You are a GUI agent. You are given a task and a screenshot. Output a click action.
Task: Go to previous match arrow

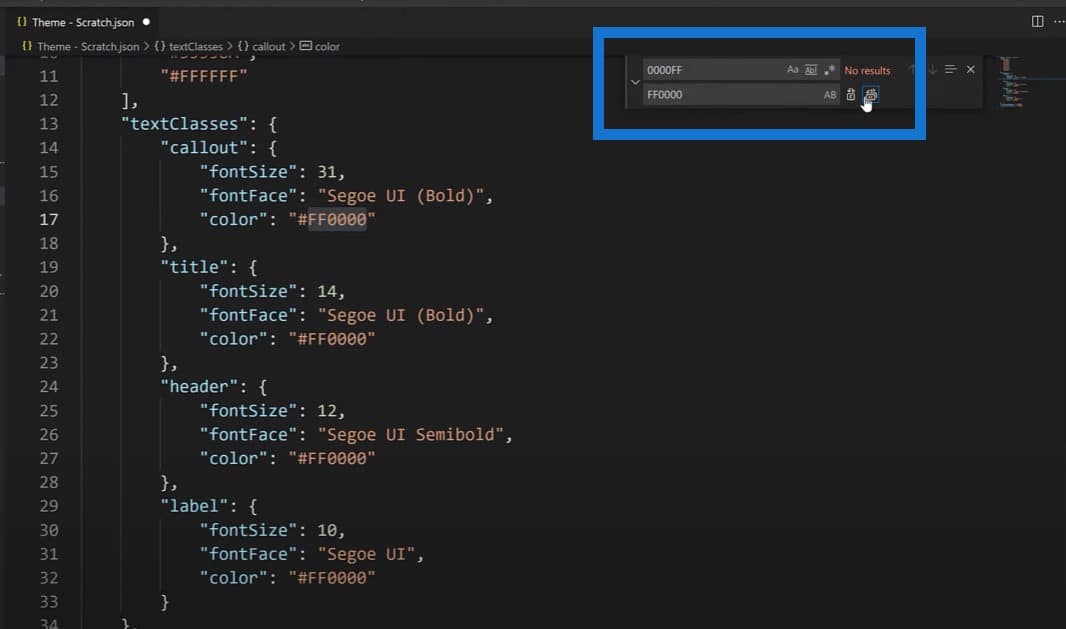912,69
